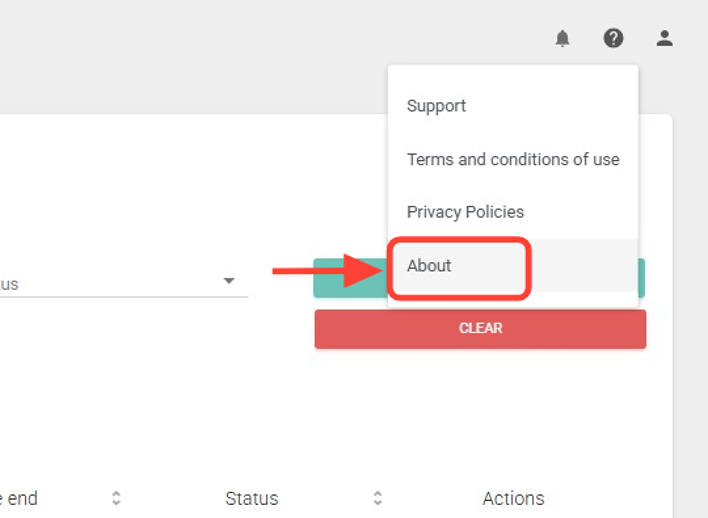Image resolution: width=708 pixels, height=518 pixels.
Task: Open the user account profile icon
Action: [x=665, y=39]
